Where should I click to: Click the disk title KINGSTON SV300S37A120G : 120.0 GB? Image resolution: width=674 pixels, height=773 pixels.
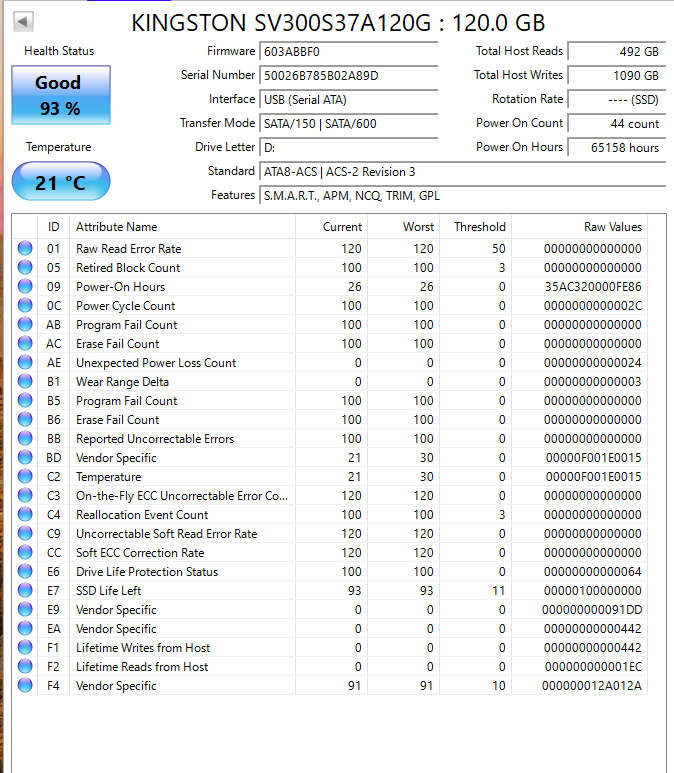(338, 23)
